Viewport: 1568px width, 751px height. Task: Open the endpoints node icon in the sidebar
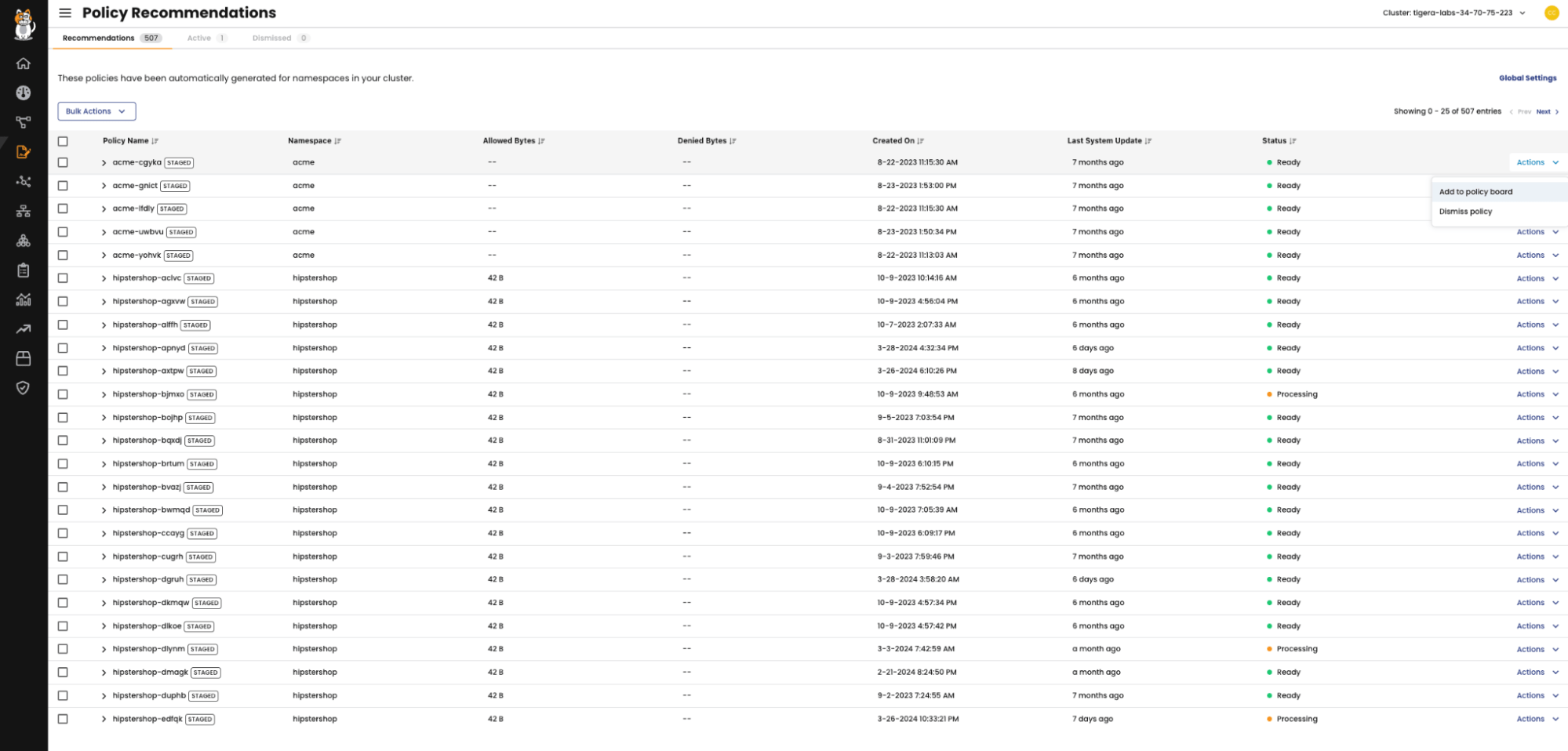24,181
